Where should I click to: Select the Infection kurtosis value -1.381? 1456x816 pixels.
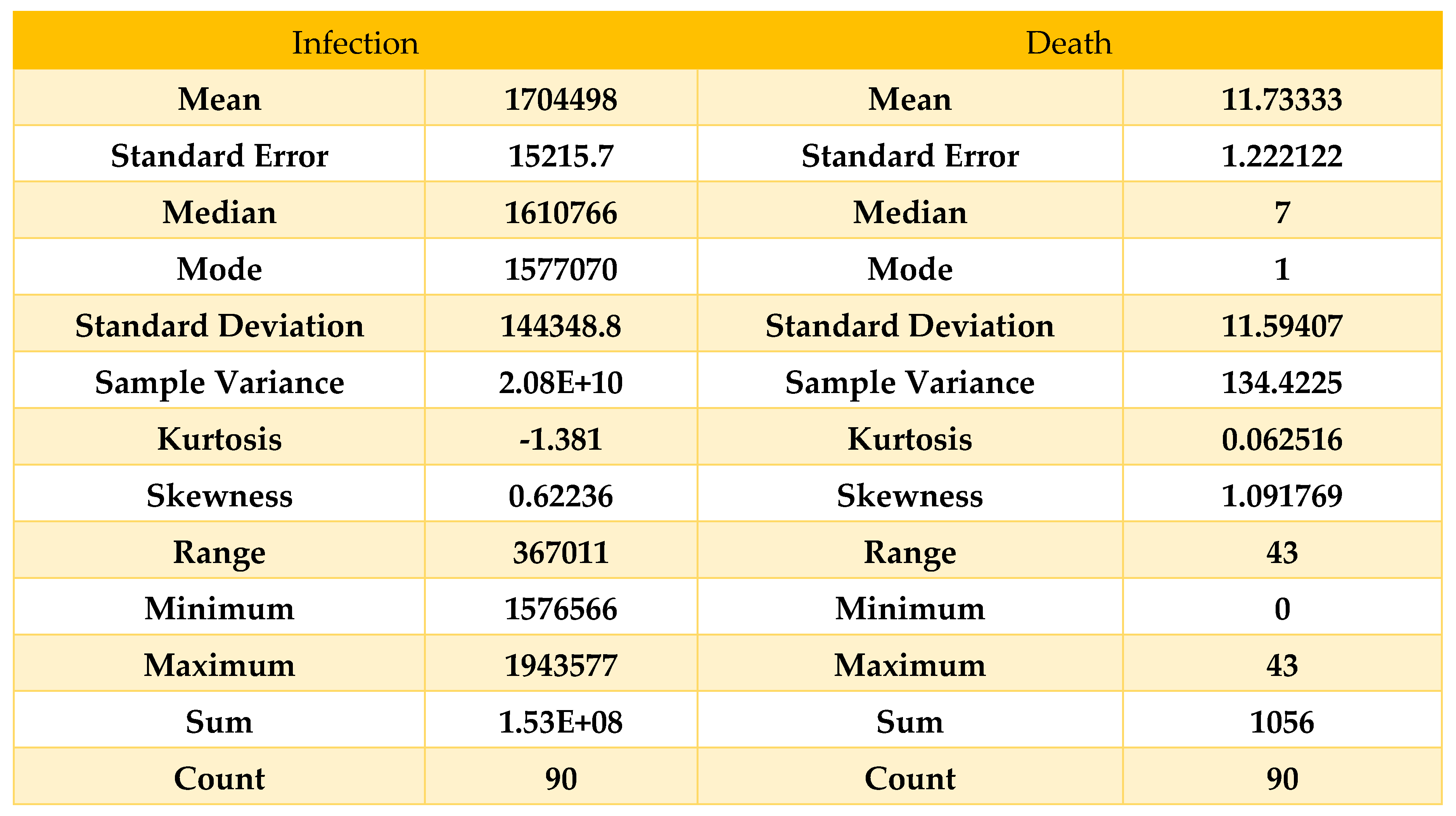(x=561, y=439)
